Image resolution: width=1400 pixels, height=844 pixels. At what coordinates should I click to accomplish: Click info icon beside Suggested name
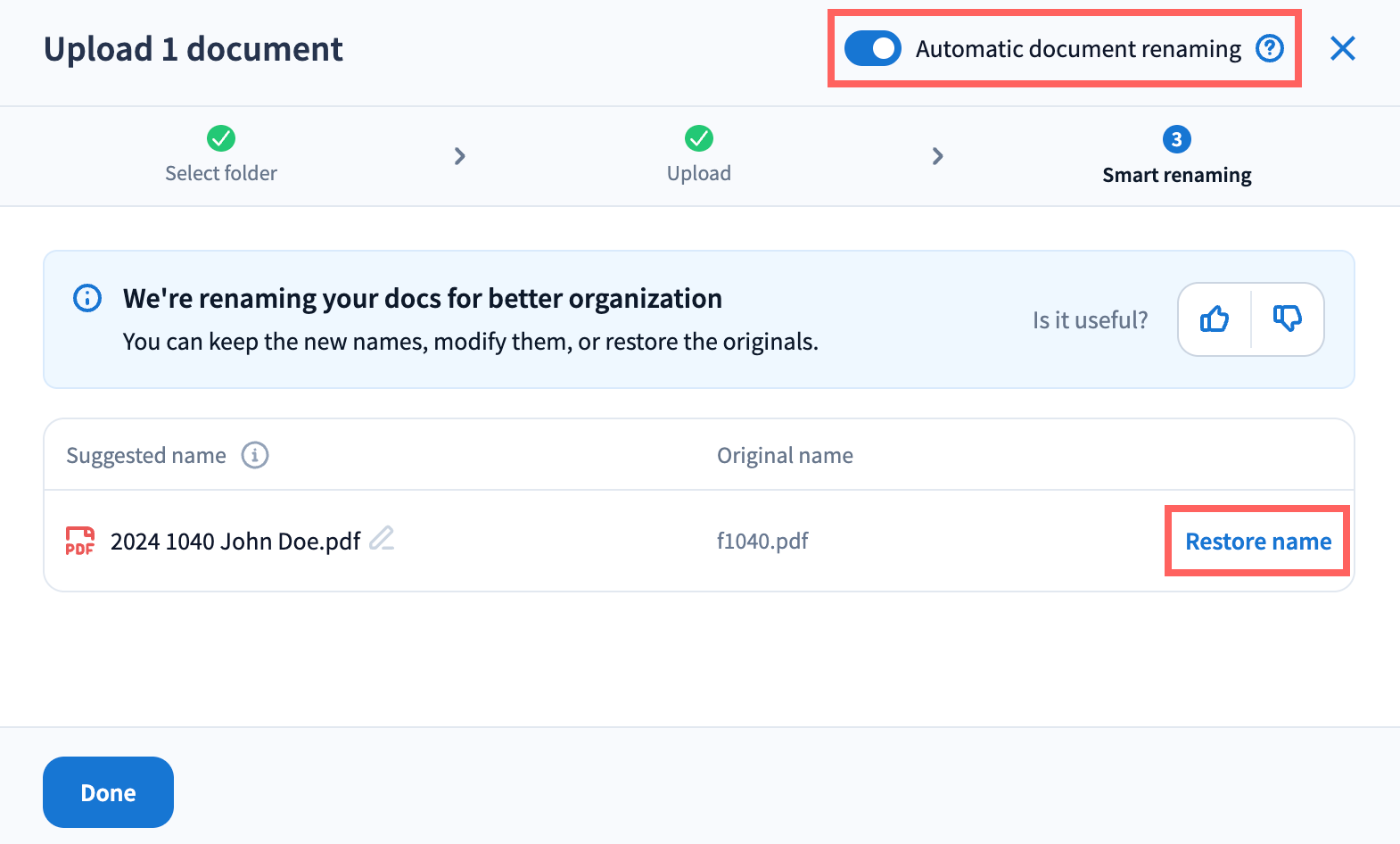[x=255, y=455]
